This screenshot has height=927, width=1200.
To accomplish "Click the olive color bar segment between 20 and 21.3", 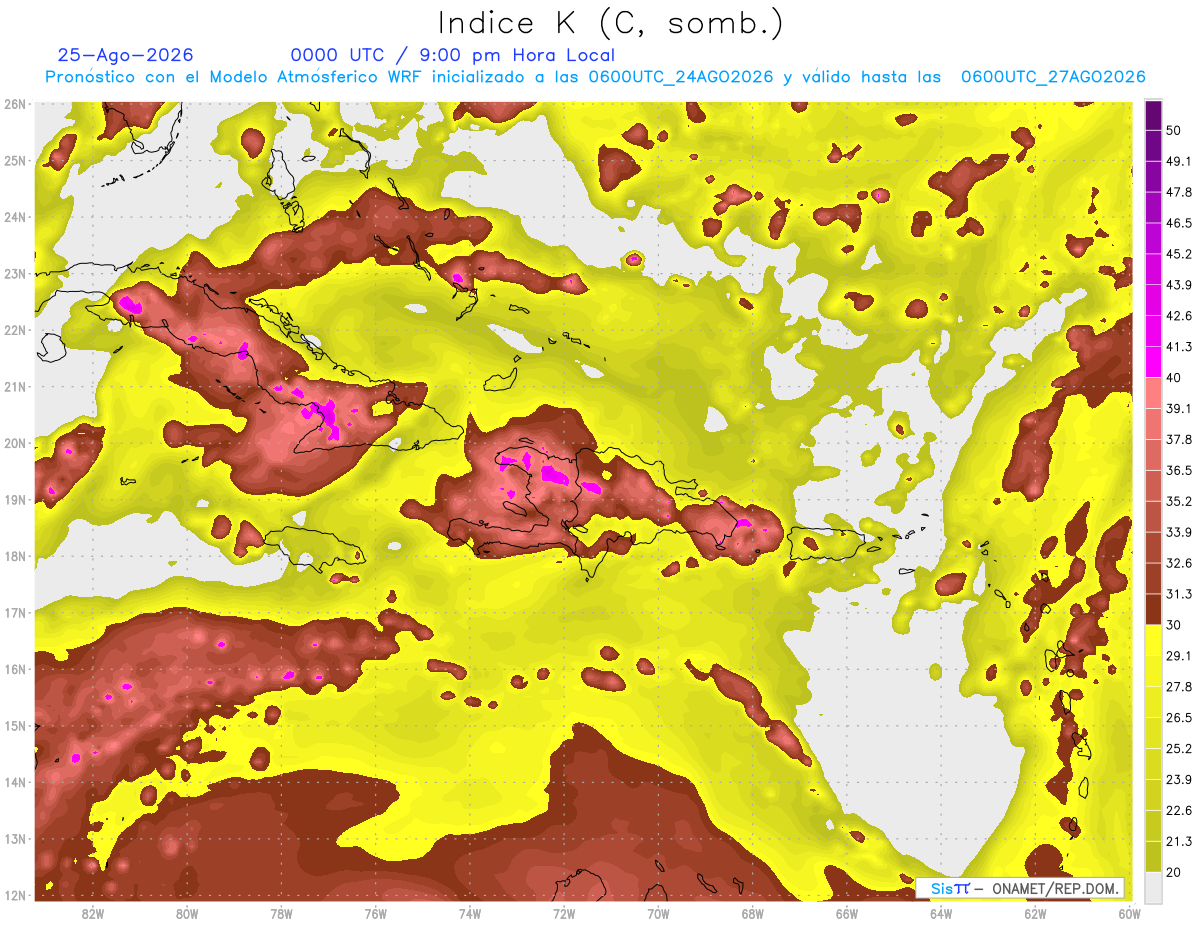I will 1153,856.
